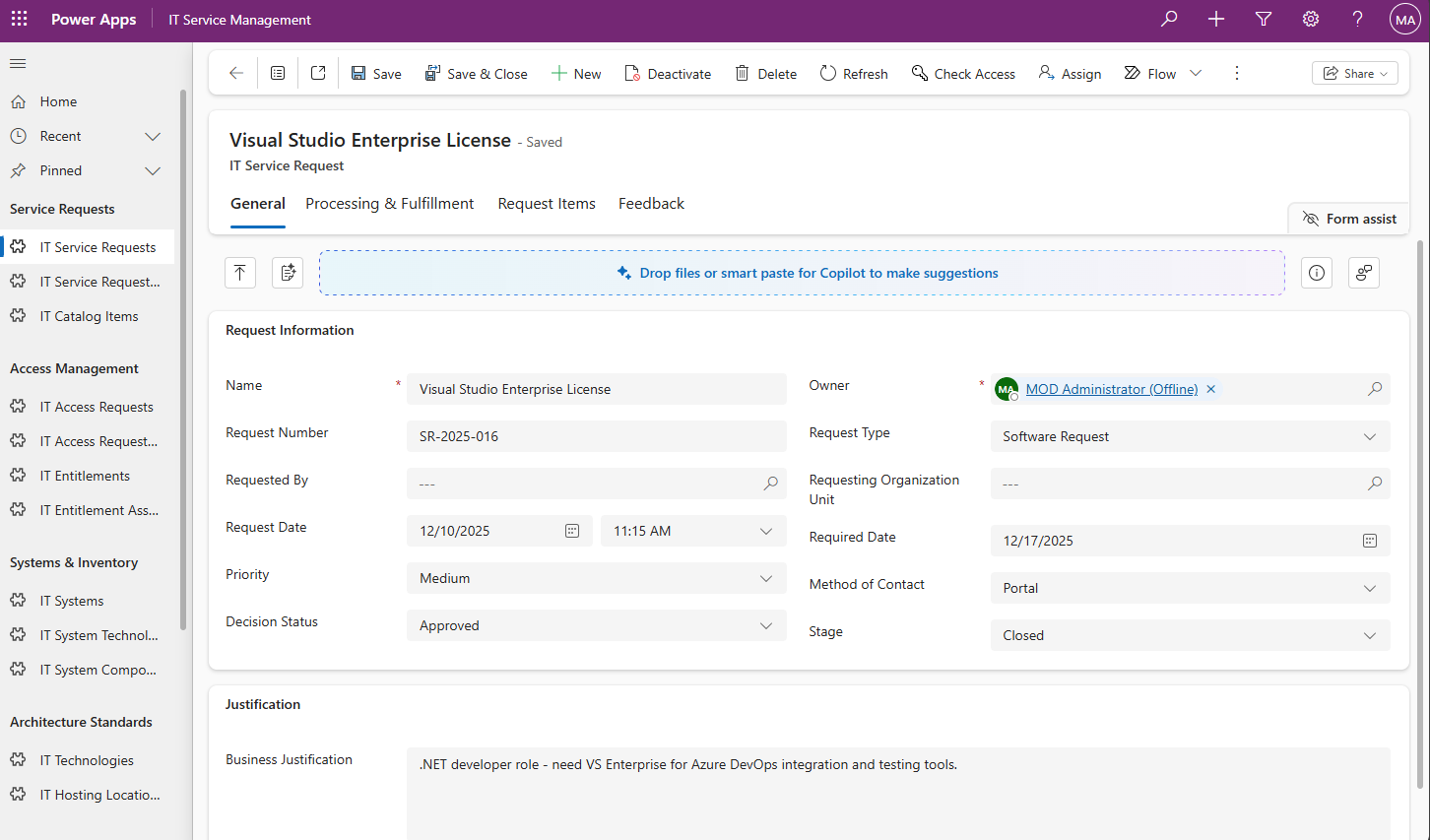Refresh the record
Screen dimensions: 1430x840
pyautogui.click(x=854, y=73)
